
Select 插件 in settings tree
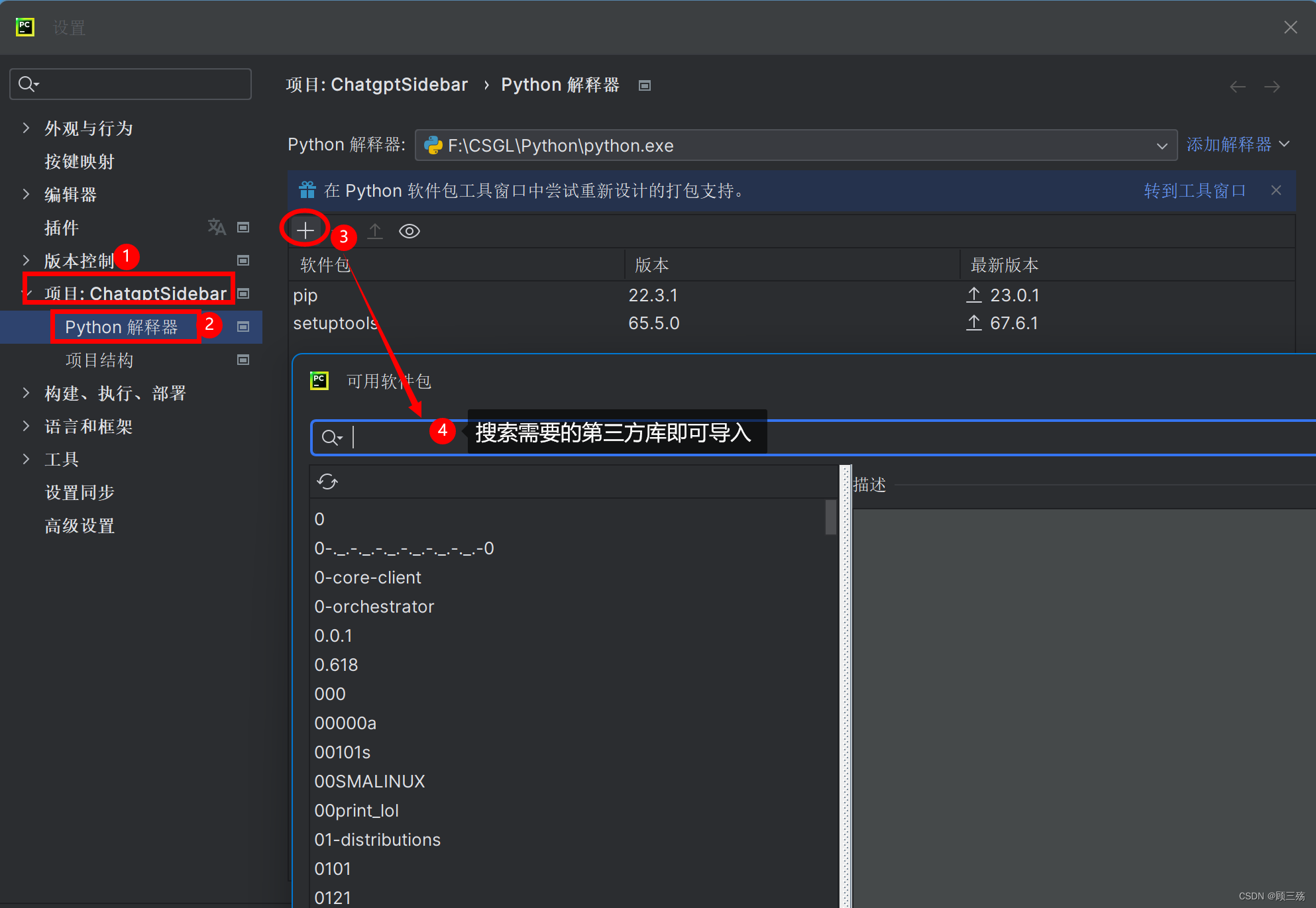pyautogui.click(x=62, y=228)
